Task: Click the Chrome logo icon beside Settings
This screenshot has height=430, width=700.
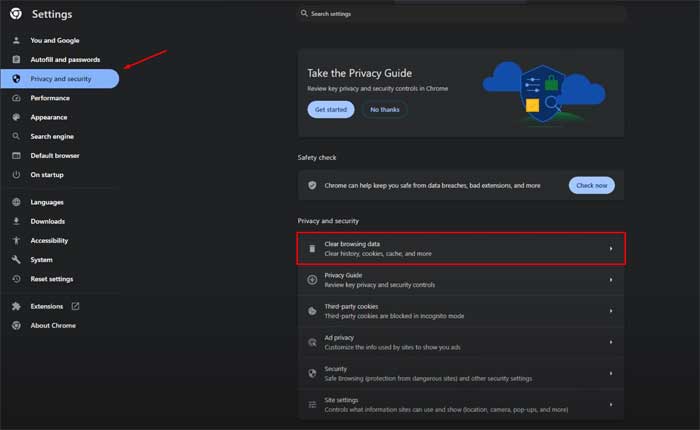Action: 16,14
